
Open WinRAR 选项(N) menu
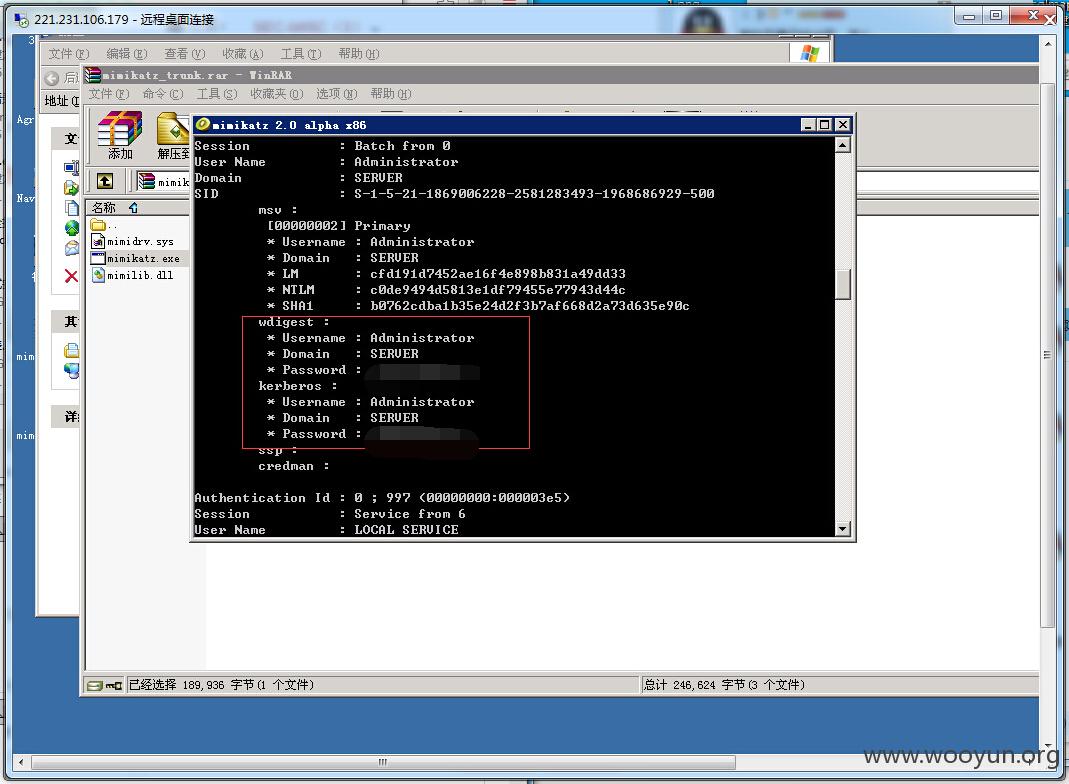tap(336, 94)
